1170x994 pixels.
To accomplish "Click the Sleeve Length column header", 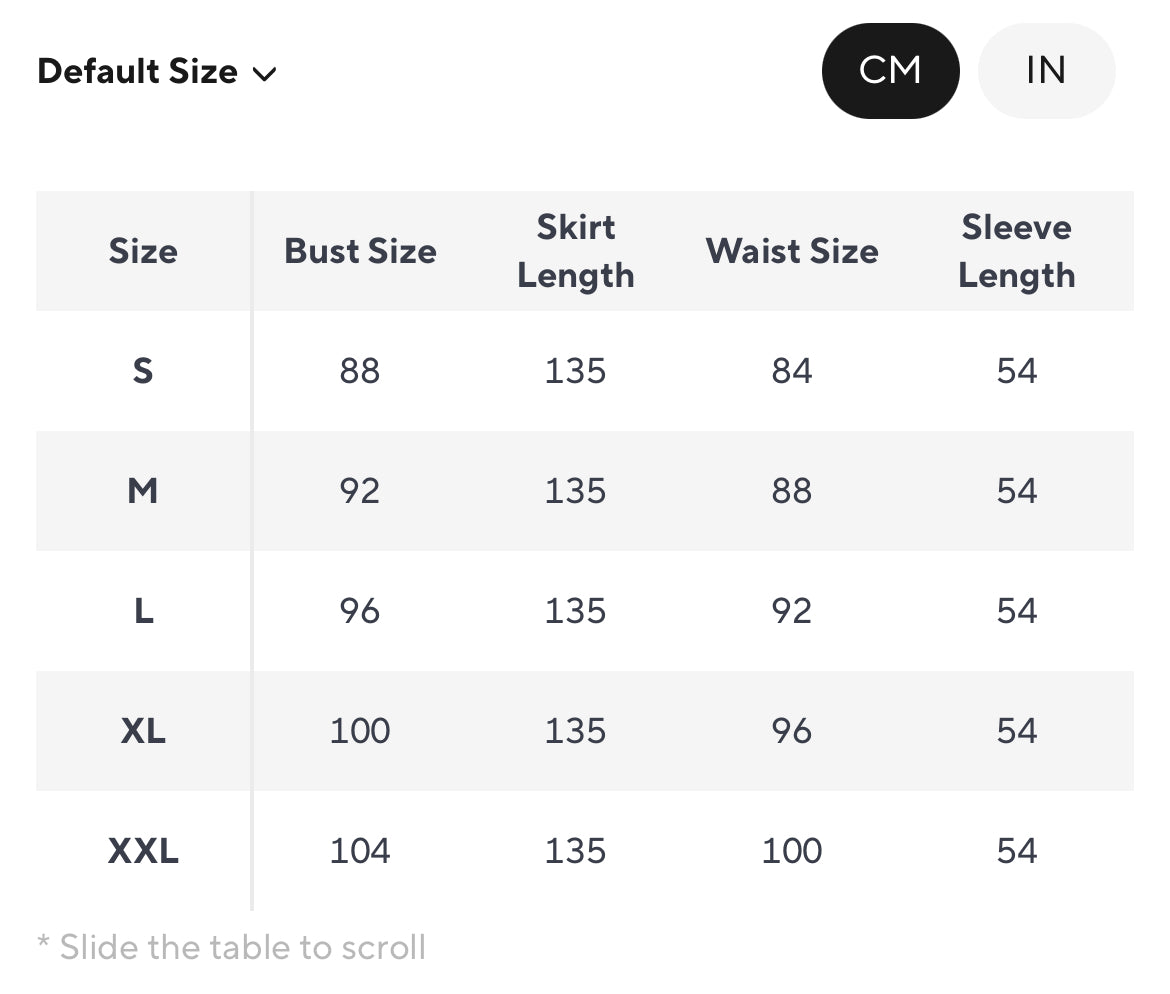I will tap(1016, 251).
